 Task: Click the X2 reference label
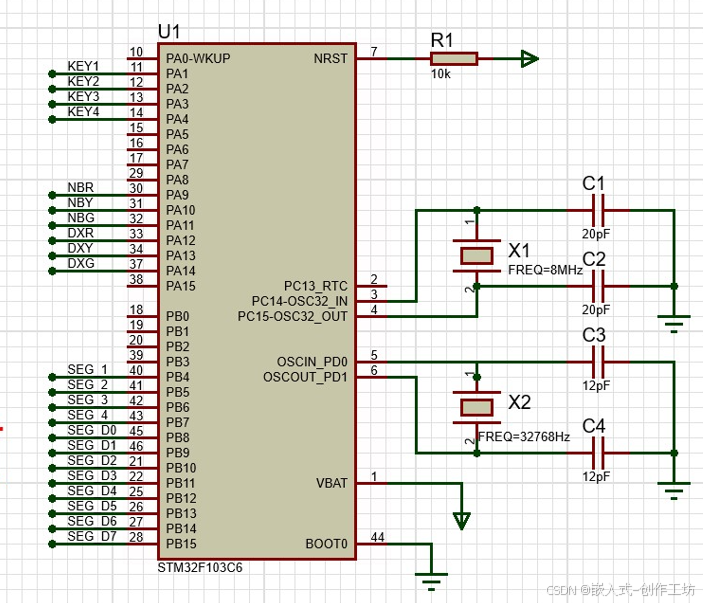point(520,402)
